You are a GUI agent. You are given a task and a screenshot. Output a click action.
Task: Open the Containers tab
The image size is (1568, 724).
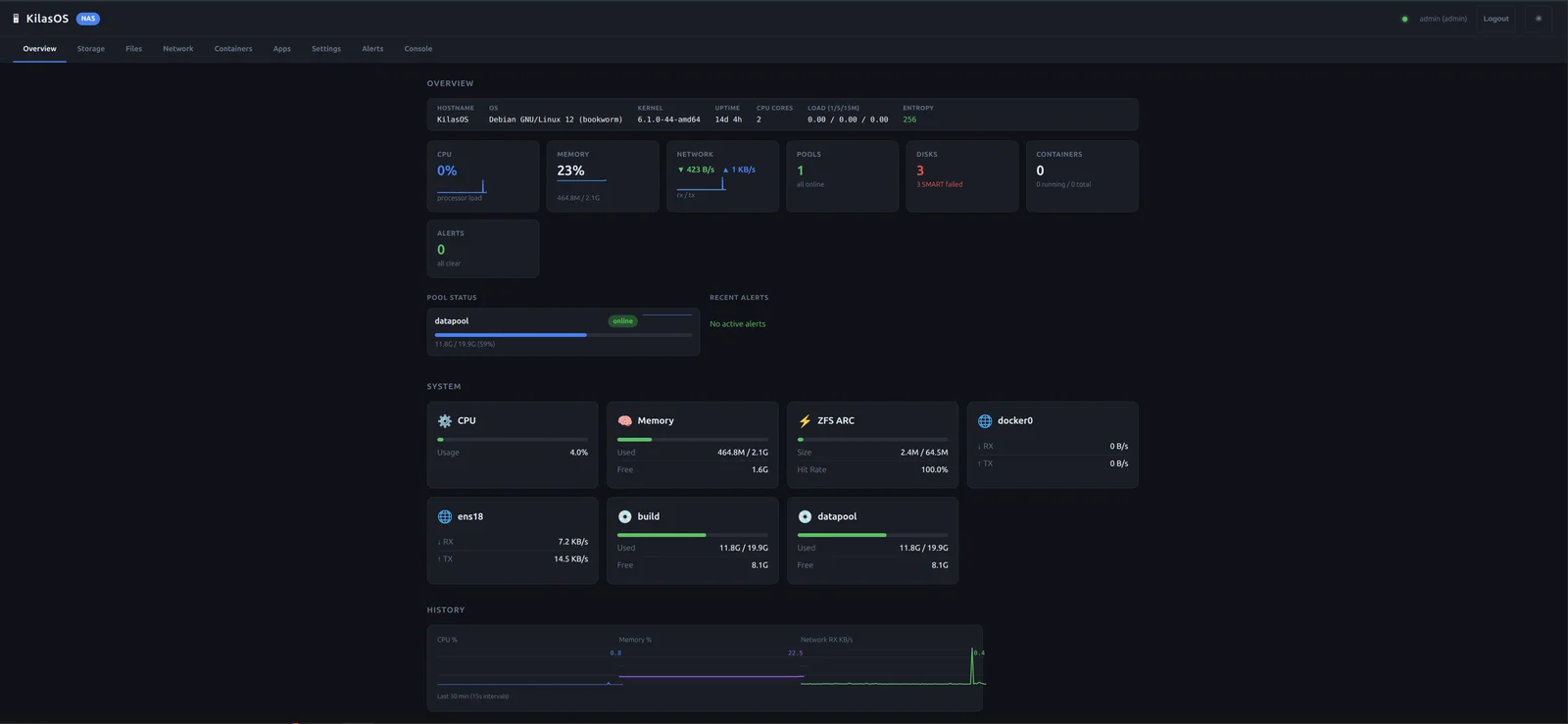[x=233, y=48]
